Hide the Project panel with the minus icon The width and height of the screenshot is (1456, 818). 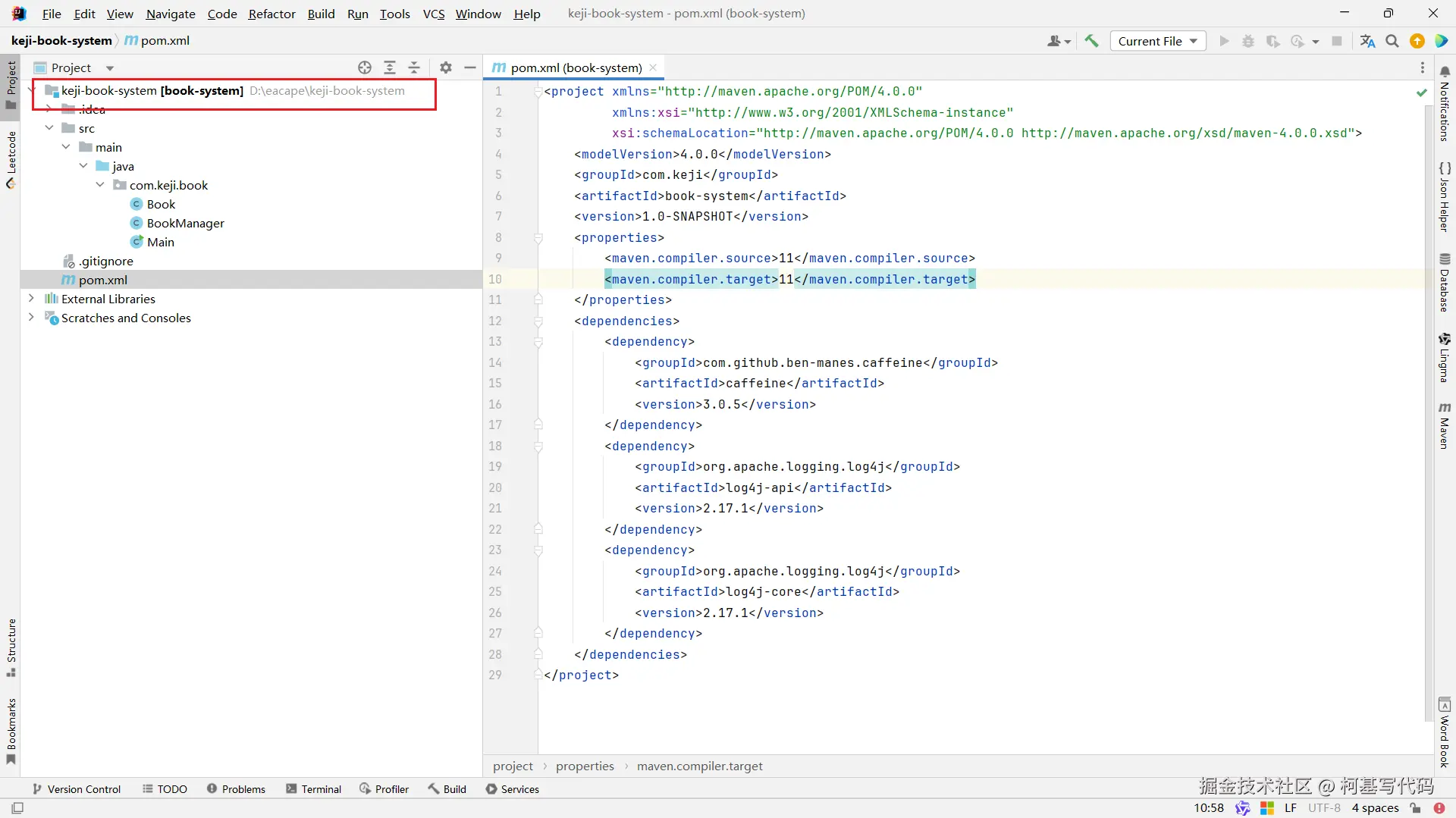pyautogui.click(x=470, y=67)
